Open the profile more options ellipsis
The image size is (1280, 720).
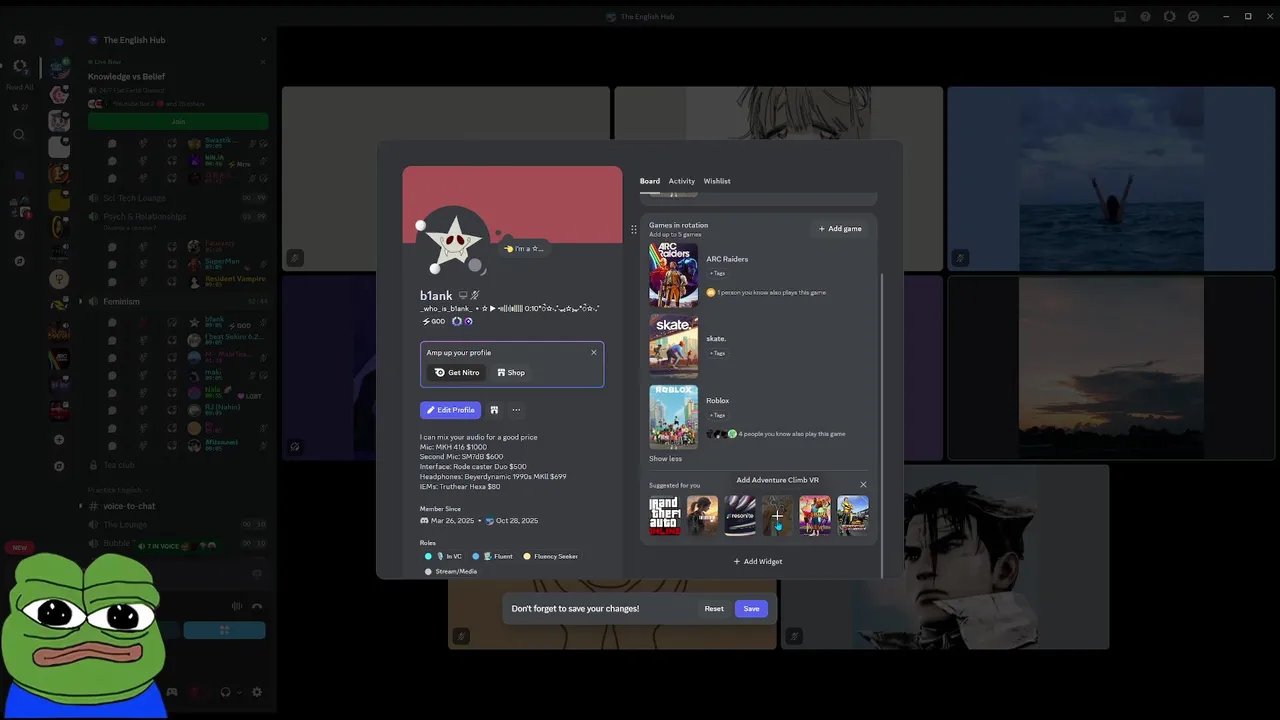tap(516, 410)
